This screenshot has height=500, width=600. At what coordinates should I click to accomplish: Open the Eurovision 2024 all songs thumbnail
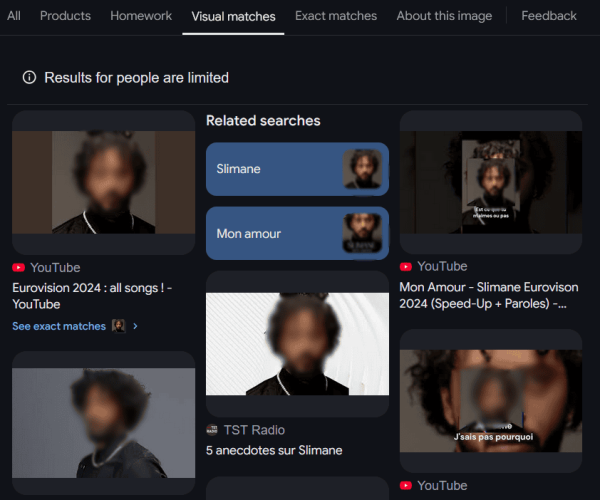(x=104, y=182)
